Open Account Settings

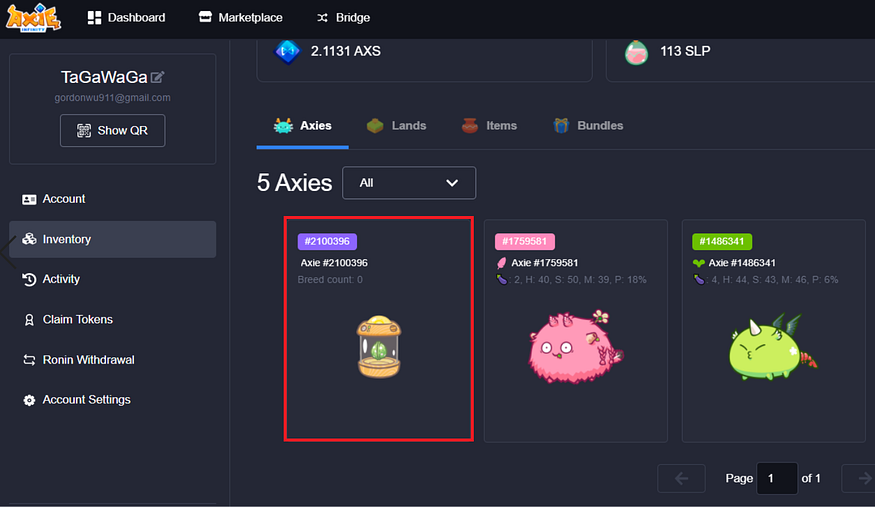[113, 400]
